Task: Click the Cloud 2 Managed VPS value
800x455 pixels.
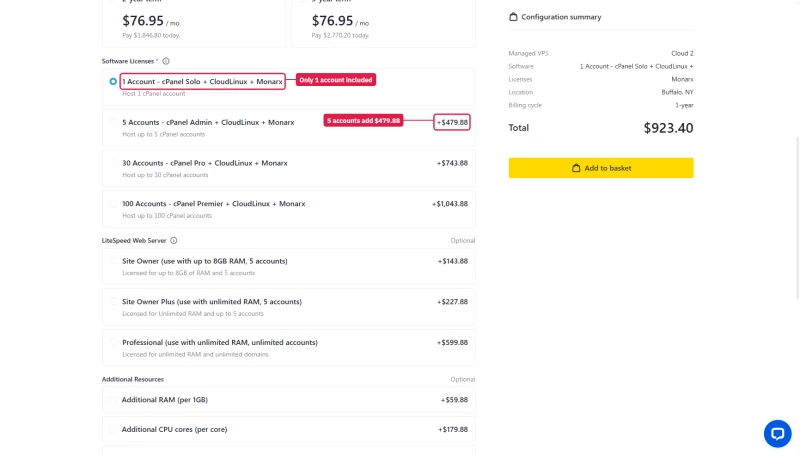Action: tap(682, 54)
